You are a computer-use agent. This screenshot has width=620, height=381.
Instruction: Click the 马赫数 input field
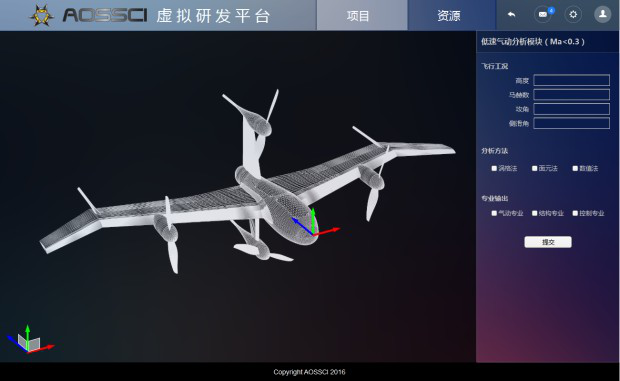(x=571, y=94)
